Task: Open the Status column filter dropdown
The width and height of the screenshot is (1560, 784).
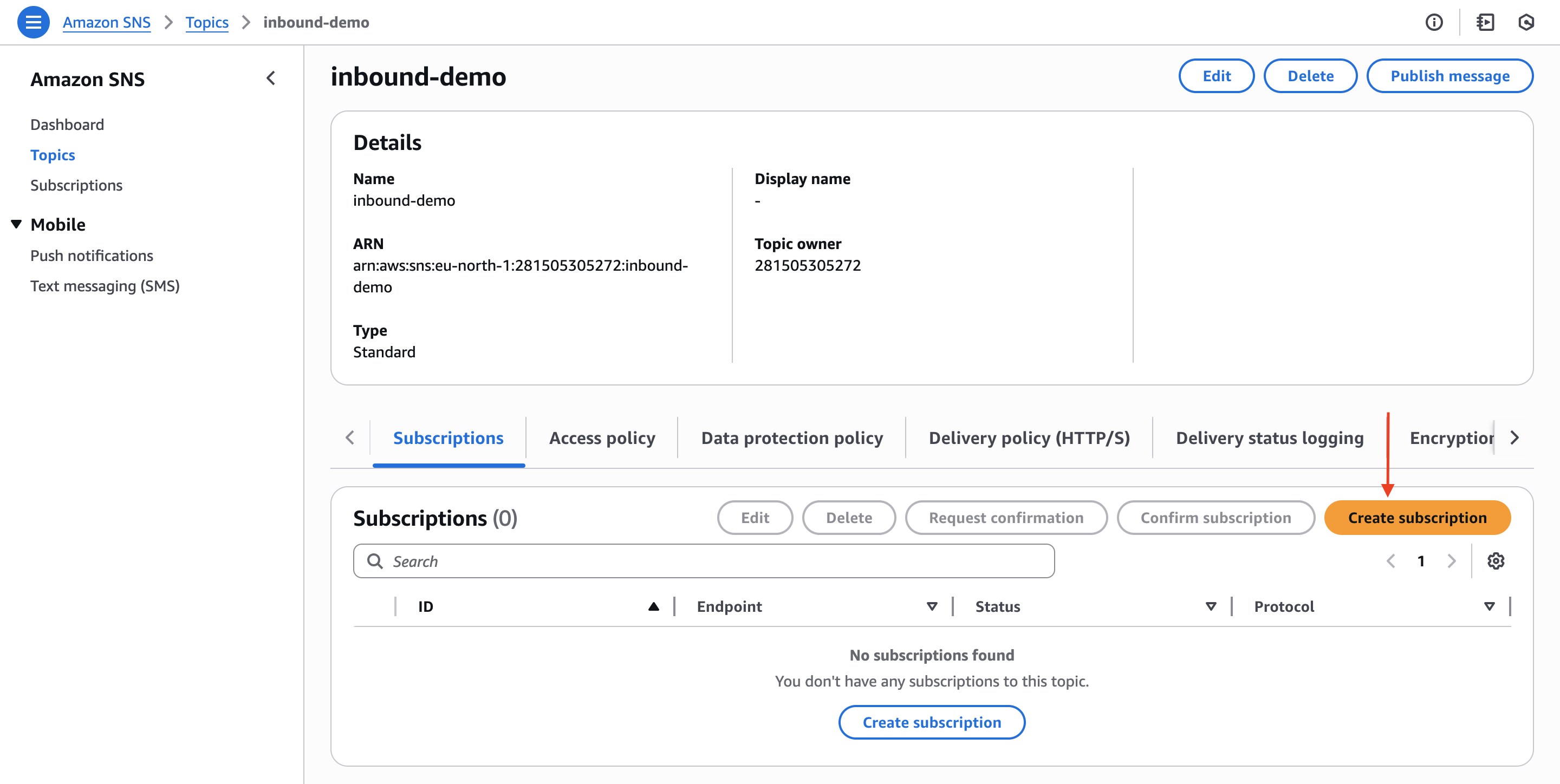Action: (1211, 606)
